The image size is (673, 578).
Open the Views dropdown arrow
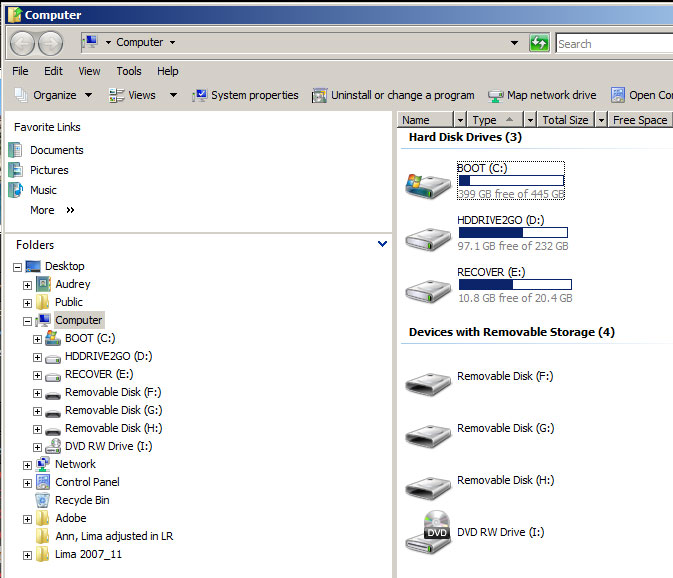(173, 95)
